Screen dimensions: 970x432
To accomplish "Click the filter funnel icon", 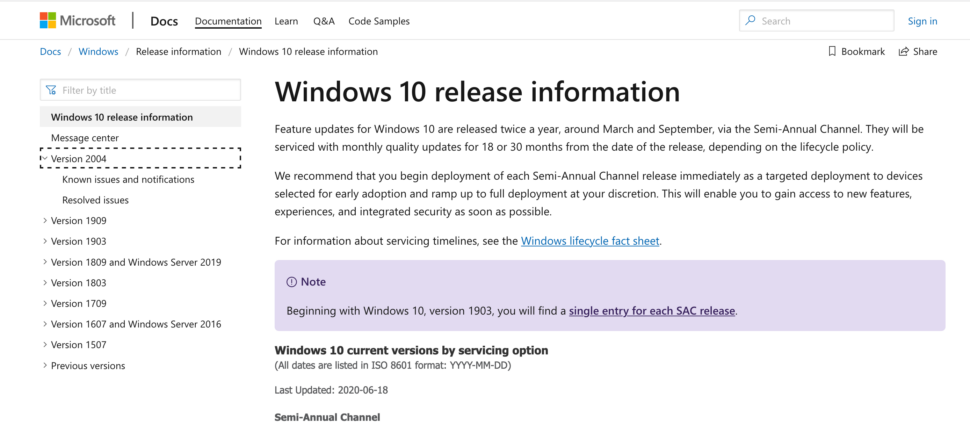I will click(x=51, y=90).
